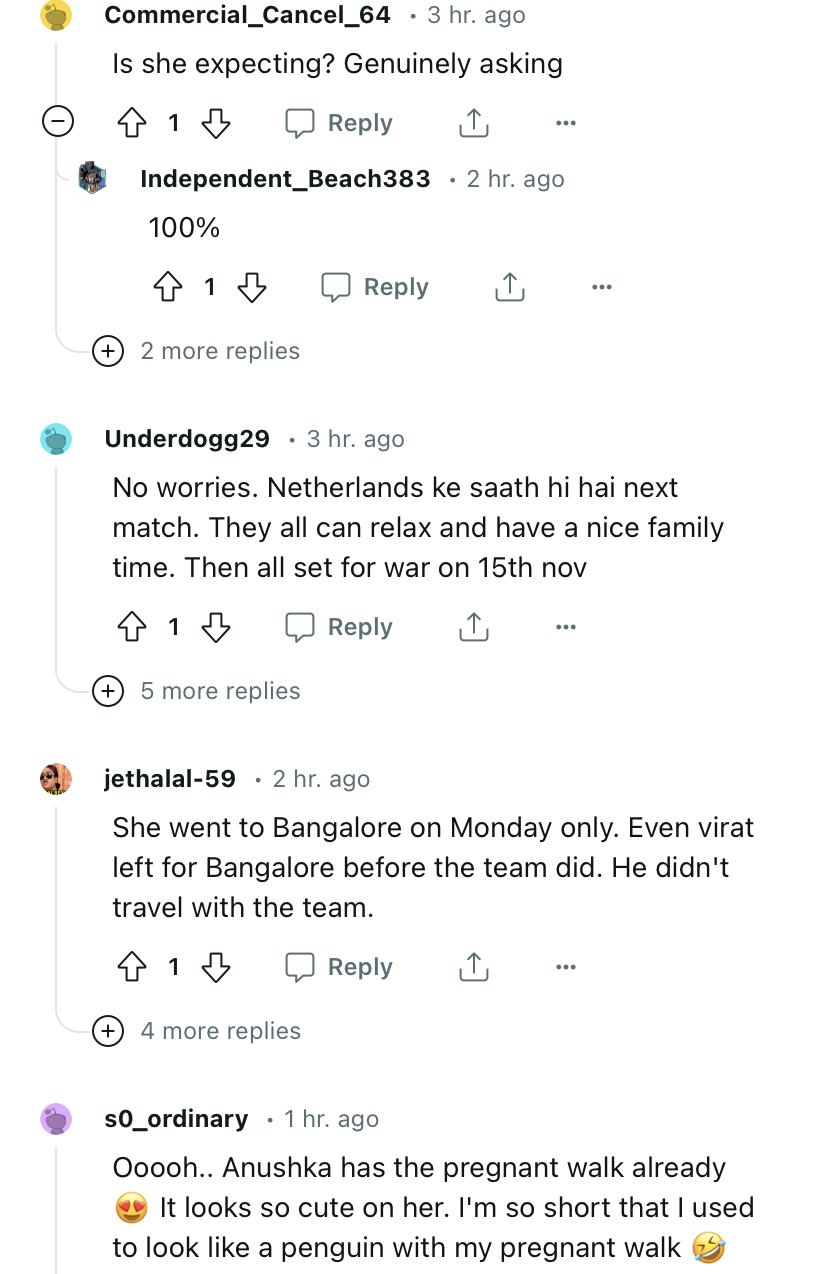Collapse Commercial_Cancel_64's comment thread
Viewport: 828px width, 1274px height.
pos(58,123)
